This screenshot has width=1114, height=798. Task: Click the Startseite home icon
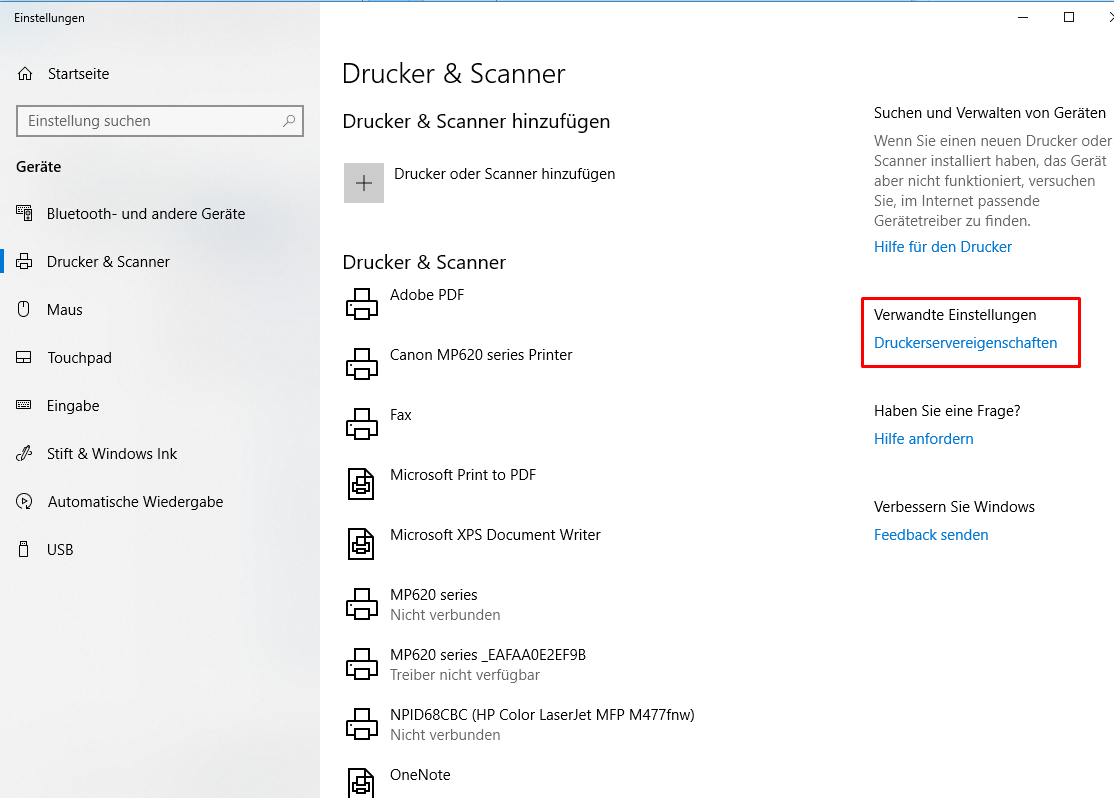tap(25, 74)
